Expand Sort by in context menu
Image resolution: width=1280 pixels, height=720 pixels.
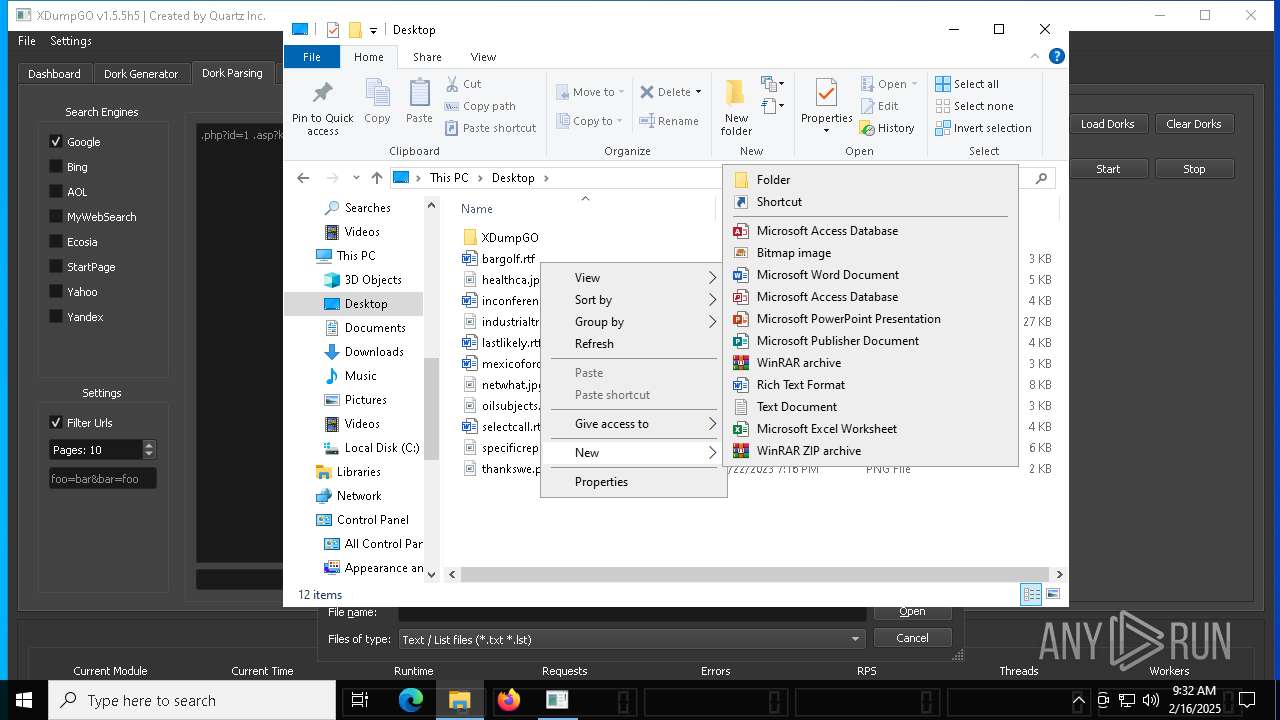click(633, 300)
